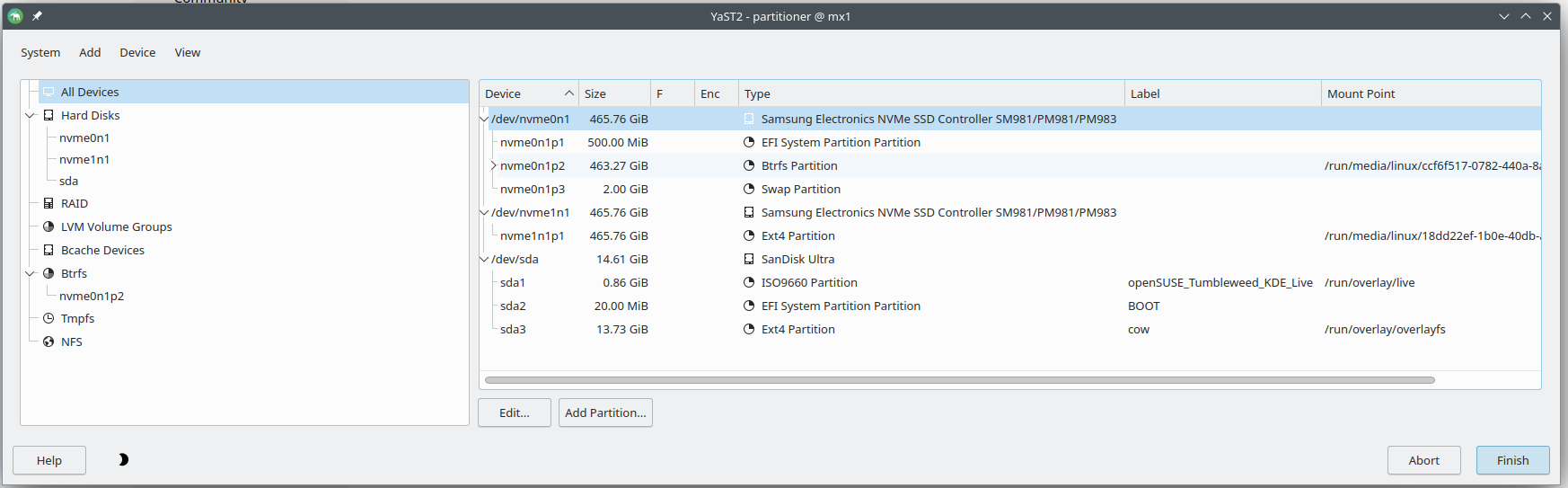The width and height of the screenshot is (1568, 488).
Task: Click the Swap Partition type icon
Action: click(x=749, y=189)
